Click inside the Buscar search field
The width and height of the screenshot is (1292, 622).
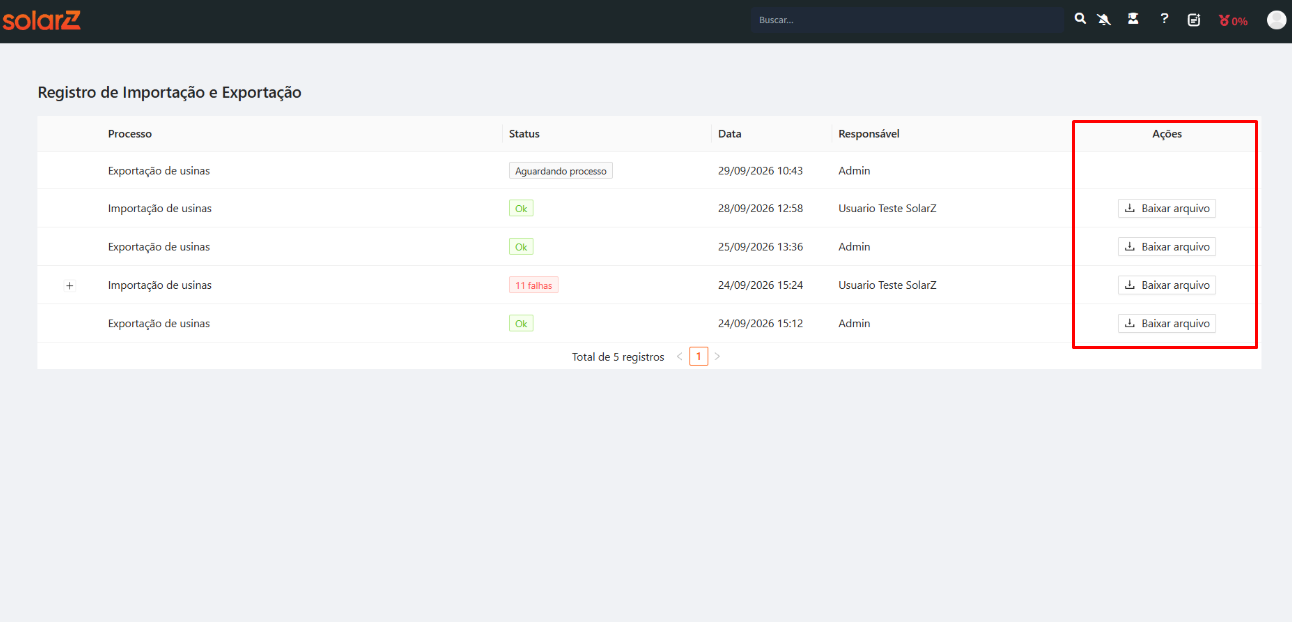point(908,20)
